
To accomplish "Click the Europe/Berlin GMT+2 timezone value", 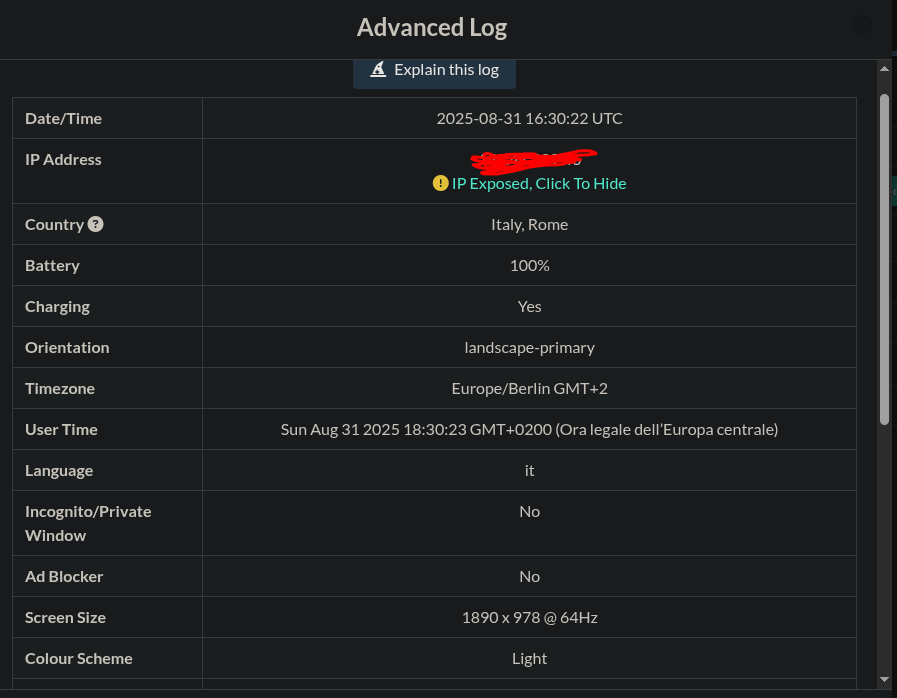I will (529, 388).
